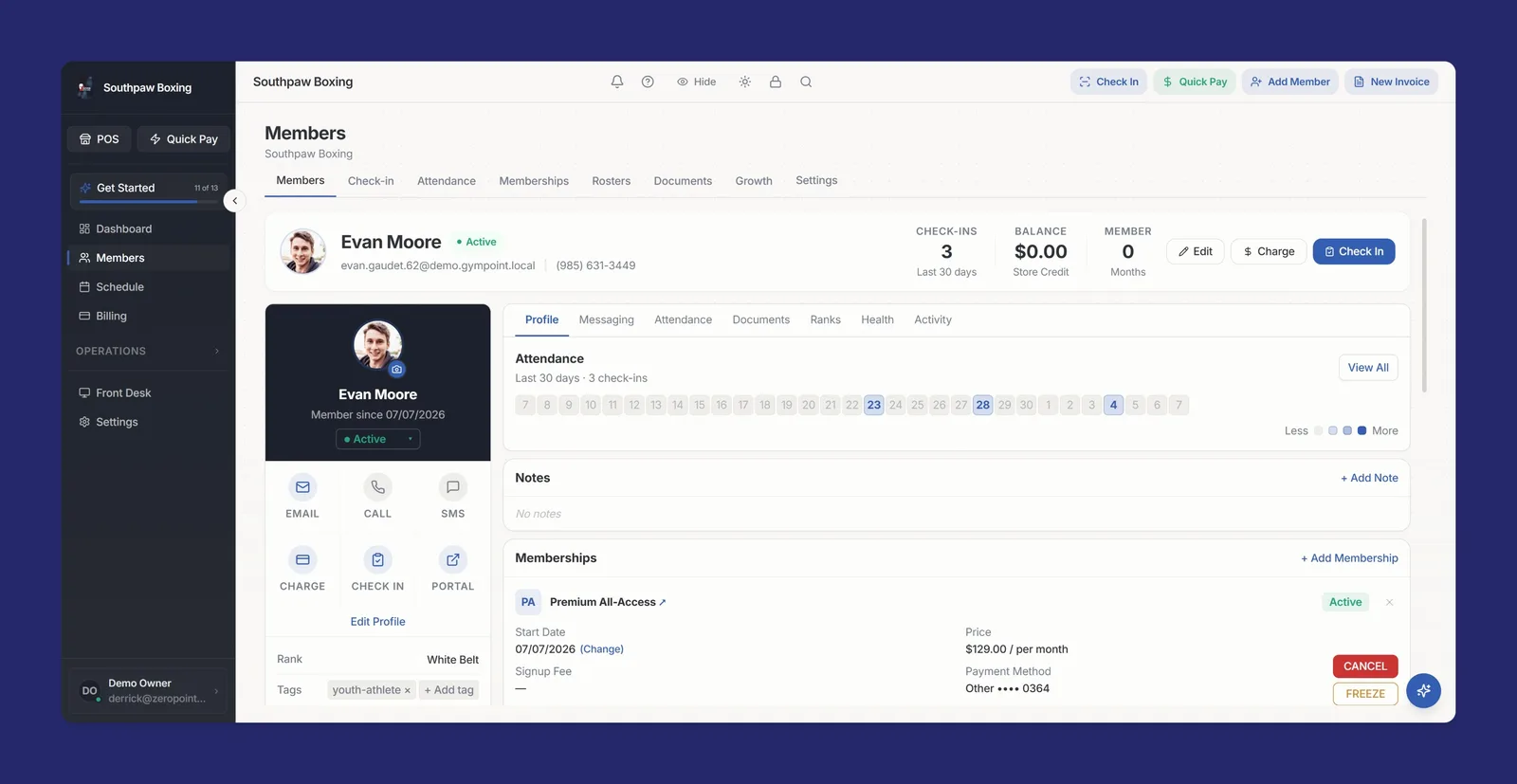Click the CHARGE card icon
1517x784 pixels.
[302, 560]
